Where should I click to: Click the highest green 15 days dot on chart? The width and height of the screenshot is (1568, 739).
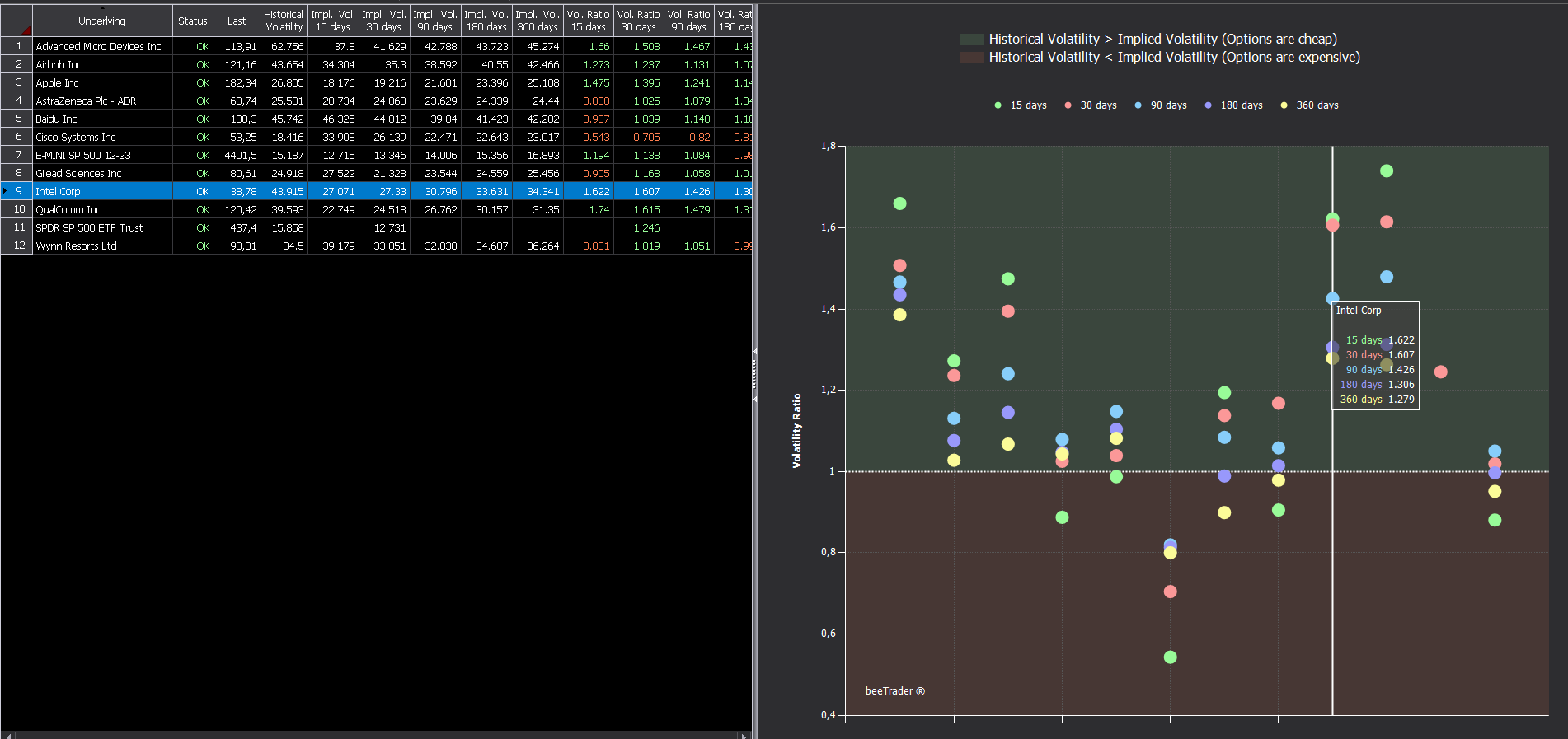[x=1387, y=171]
